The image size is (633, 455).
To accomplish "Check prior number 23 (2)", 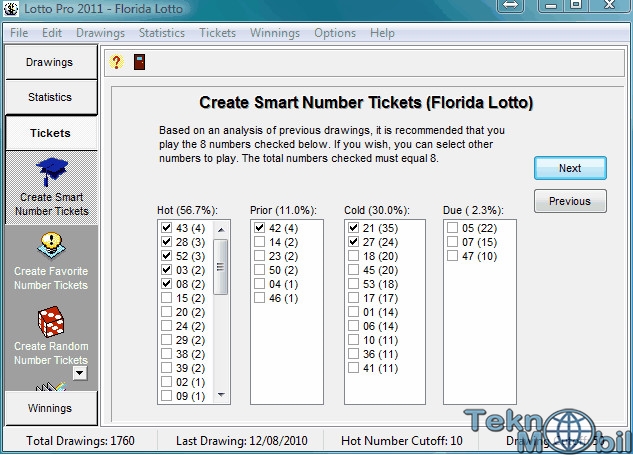I will [260, 256].
